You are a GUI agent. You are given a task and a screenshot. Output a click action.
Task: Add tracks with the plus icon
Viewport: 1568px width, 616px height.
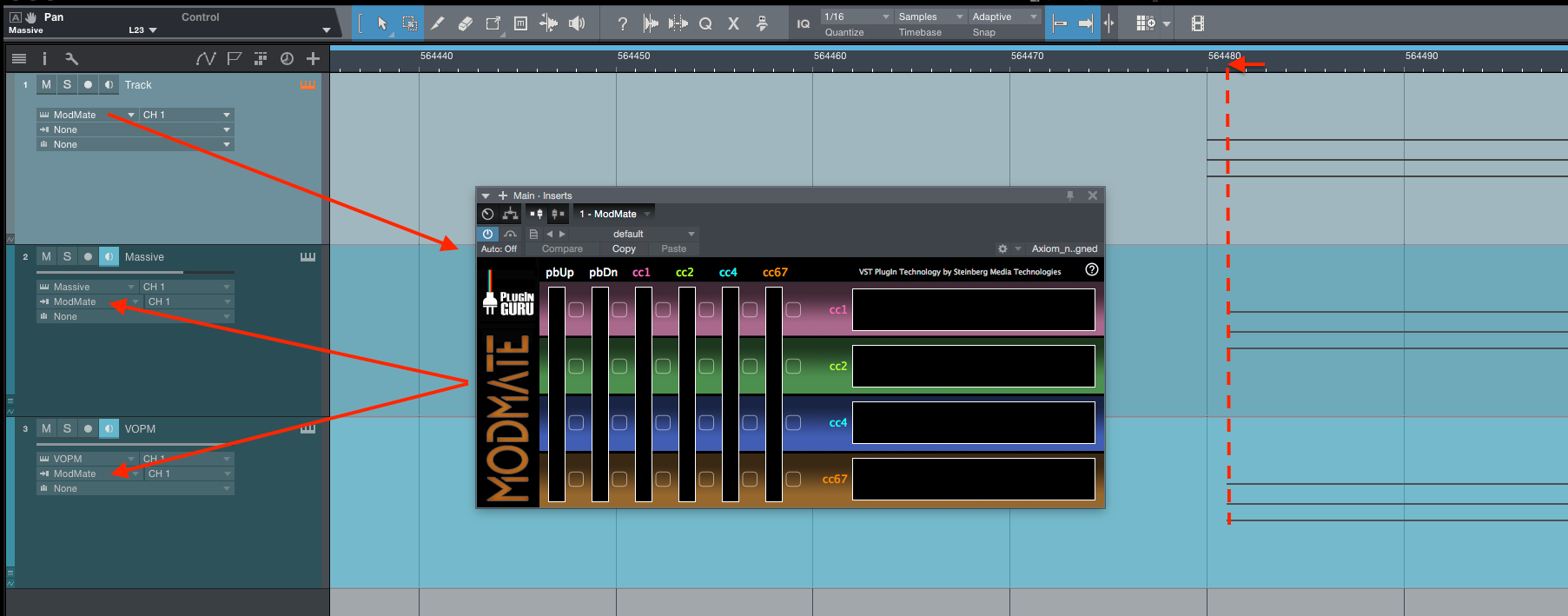coord(313,58)
